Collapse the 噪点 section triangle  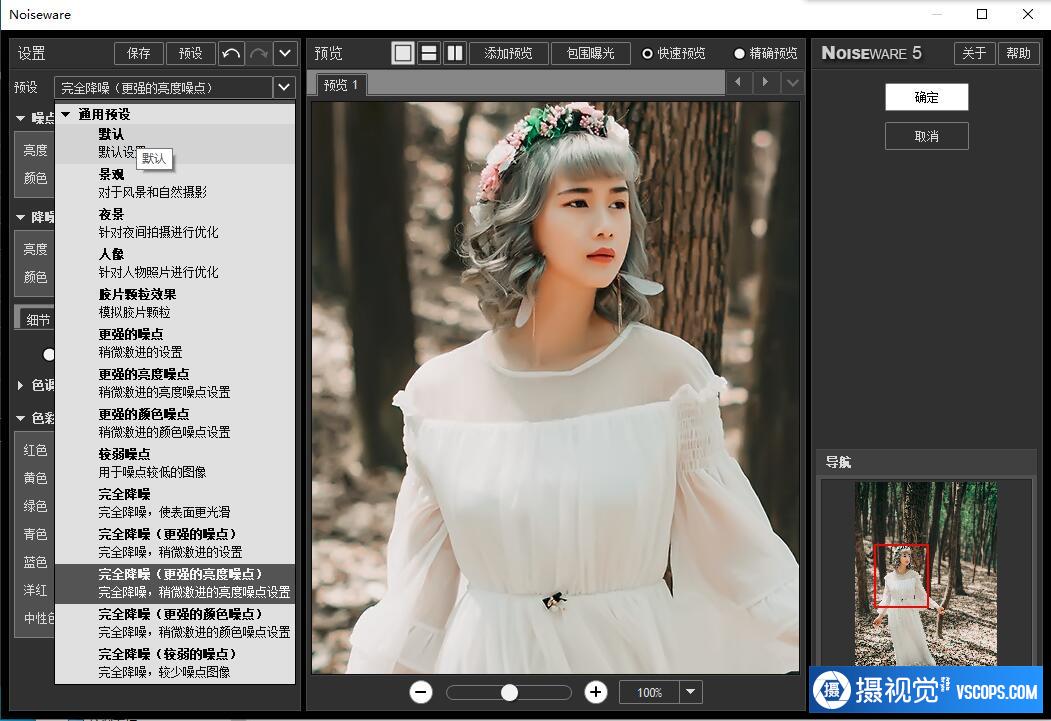click(21, 119)
